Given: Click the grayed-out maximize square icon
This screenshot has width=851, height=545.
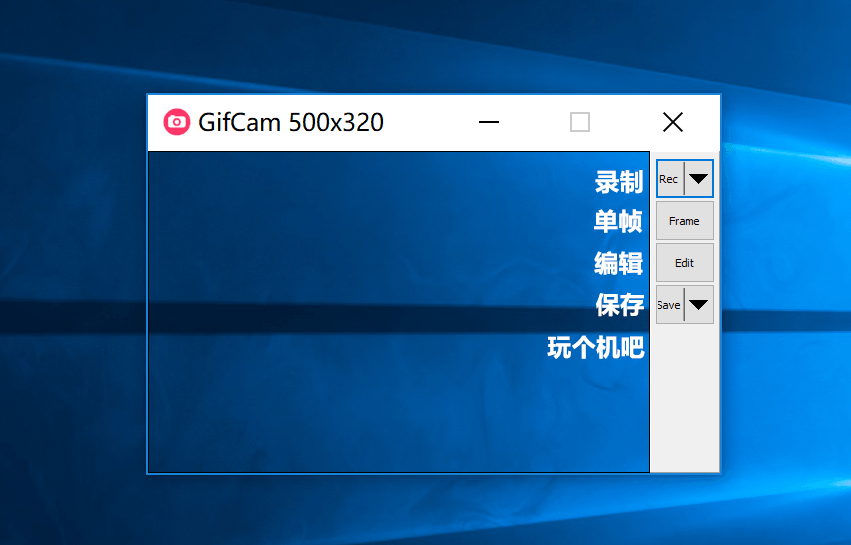Looking at the screenshot, I should point(580,122).
